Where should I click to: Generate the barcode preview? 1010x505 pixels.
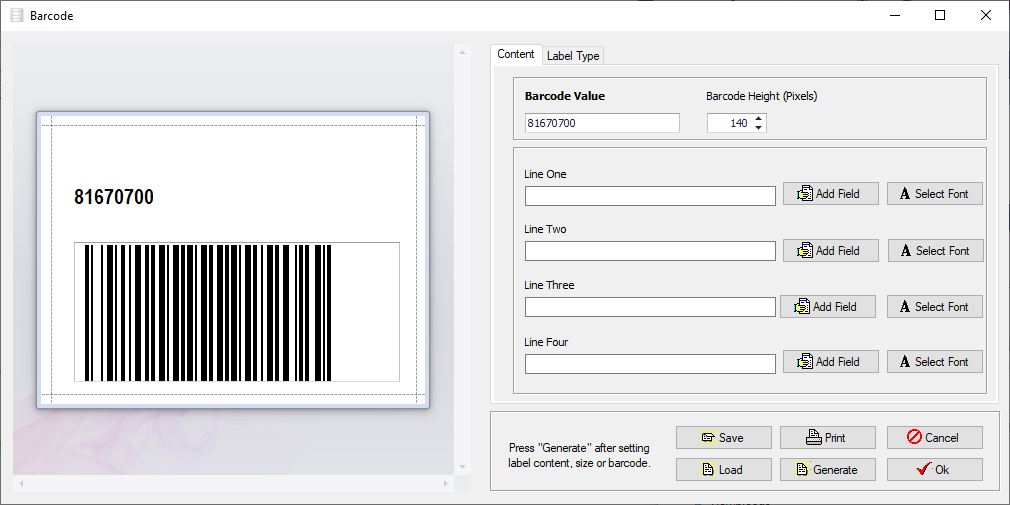coord(828,470)
